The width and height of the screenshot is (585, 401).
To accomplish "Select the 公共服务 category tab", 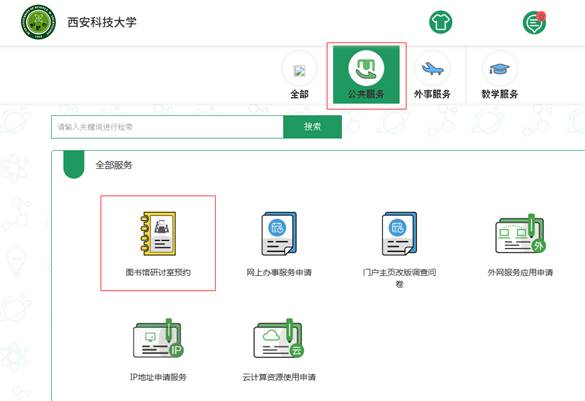I will 366,75.
